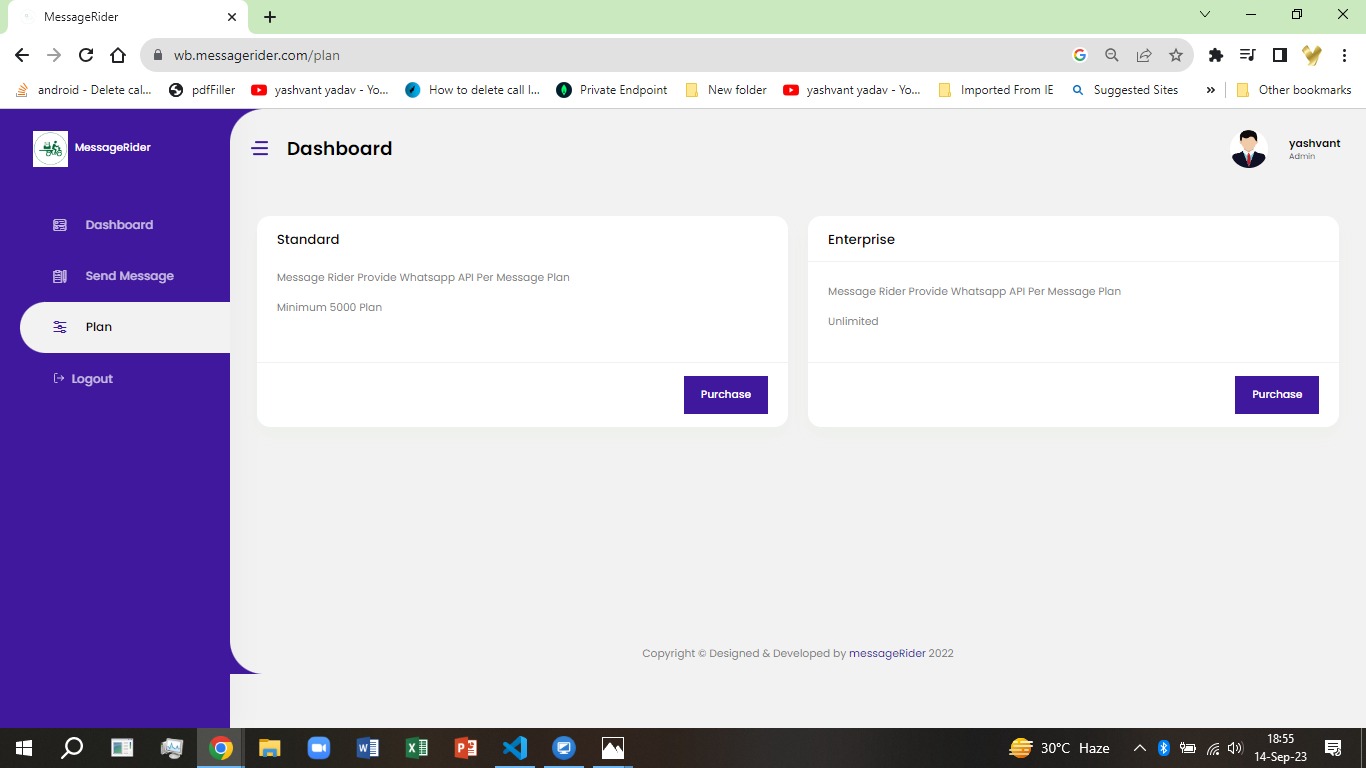
Task: Open Word from the taskbar
Action: point(368,748)
